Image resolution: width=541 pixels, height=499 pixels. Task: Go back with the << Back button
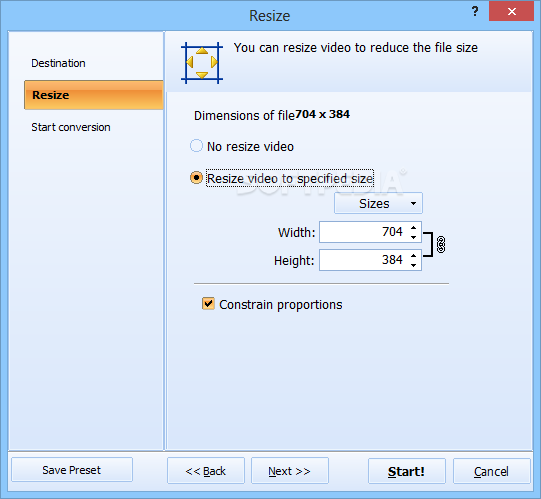click(x=206, y=471)
